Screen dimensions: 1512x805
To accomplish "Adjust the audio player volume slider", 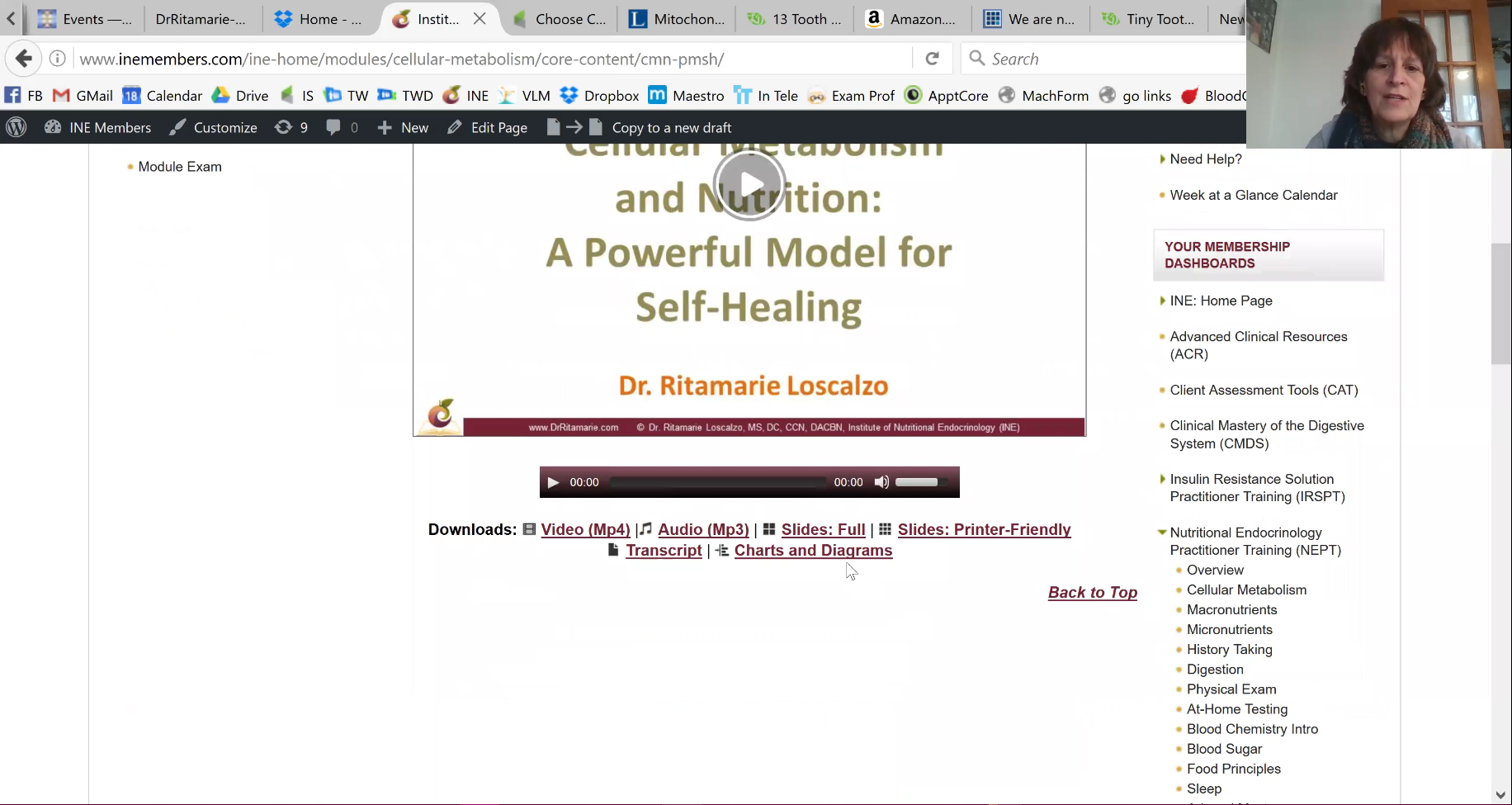I will pos(918,482).
